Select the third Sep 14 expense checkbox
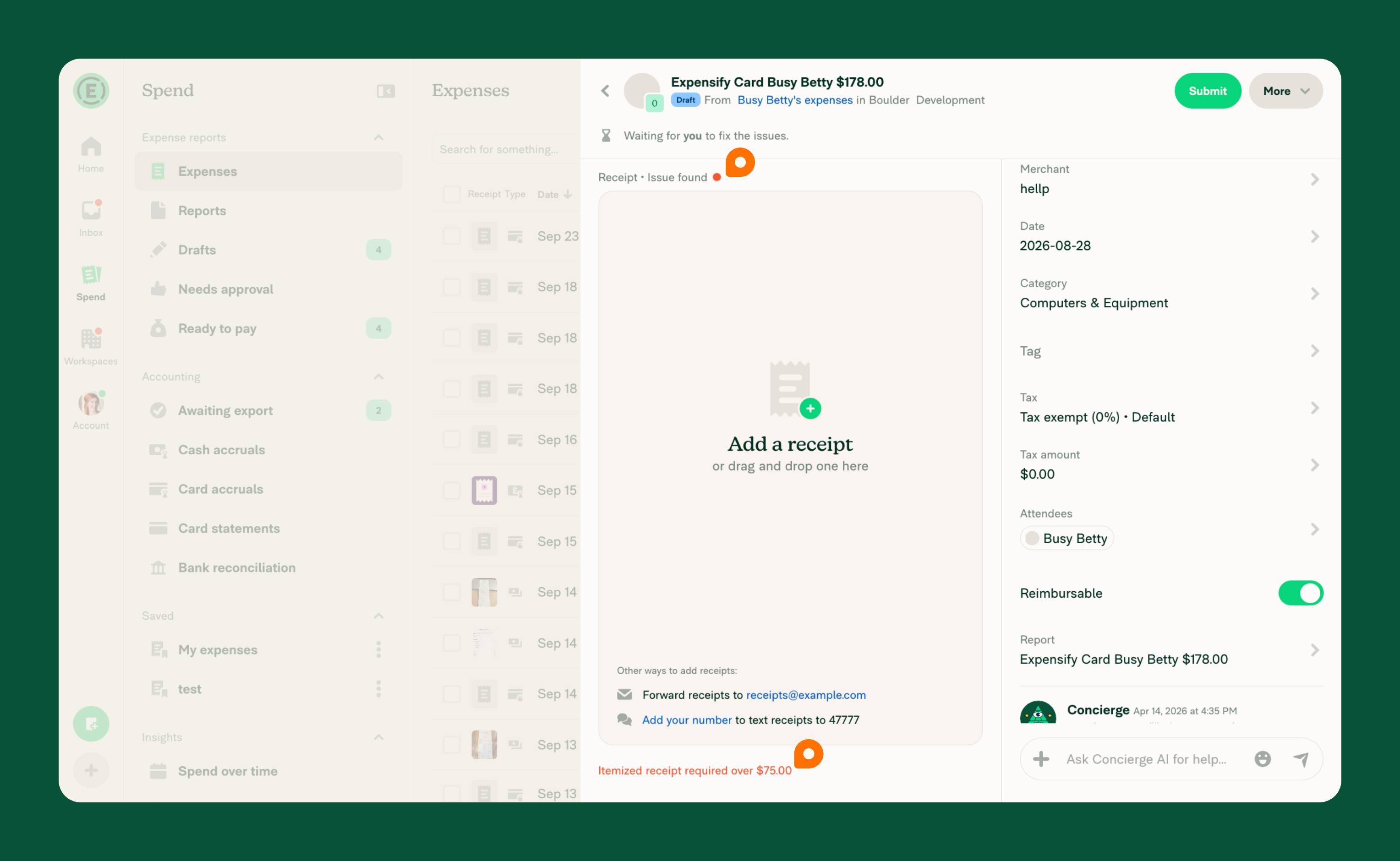The image size is (1400, 861). point(452,693)
